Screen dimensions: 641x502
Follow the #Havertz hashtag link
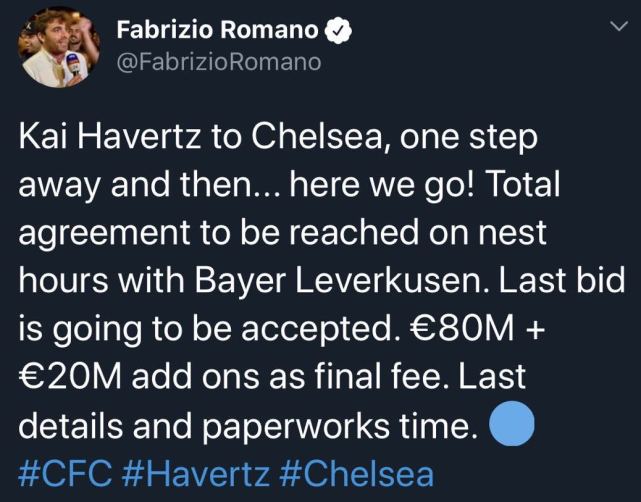196,474
